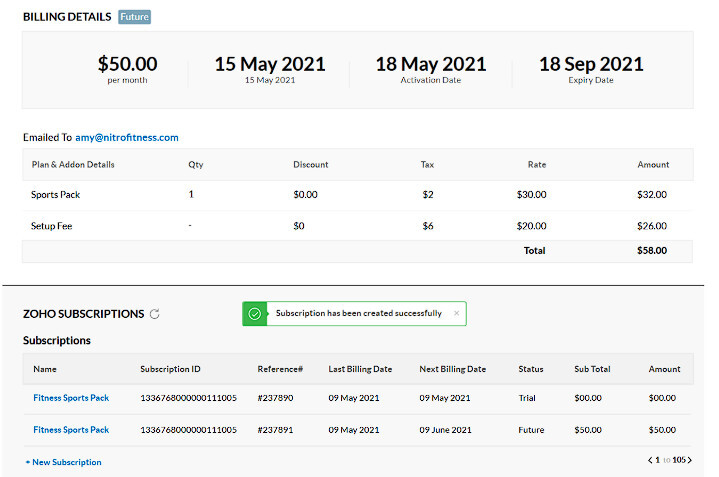The height and width of the screenshot is (477, 719).
Task: Click reference #237891
Action: coord(275,430)
